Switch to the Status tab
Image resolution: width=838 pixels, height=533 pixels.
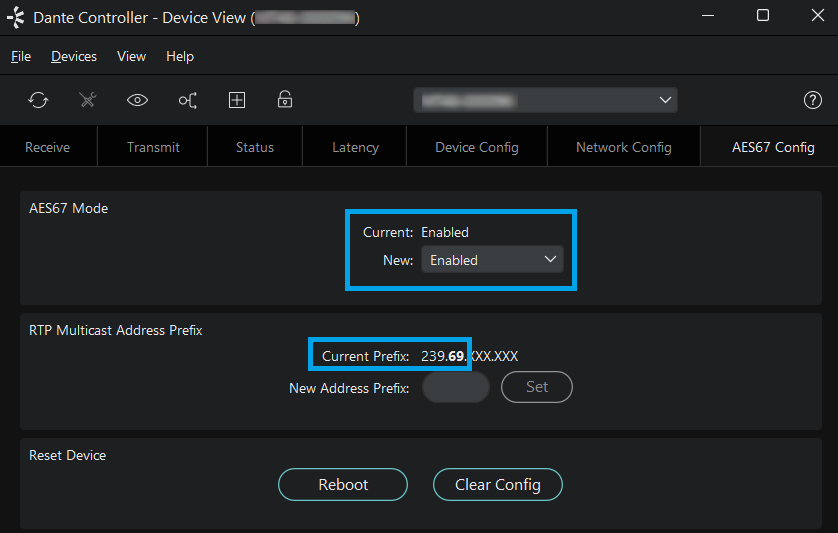coord(255,147)
